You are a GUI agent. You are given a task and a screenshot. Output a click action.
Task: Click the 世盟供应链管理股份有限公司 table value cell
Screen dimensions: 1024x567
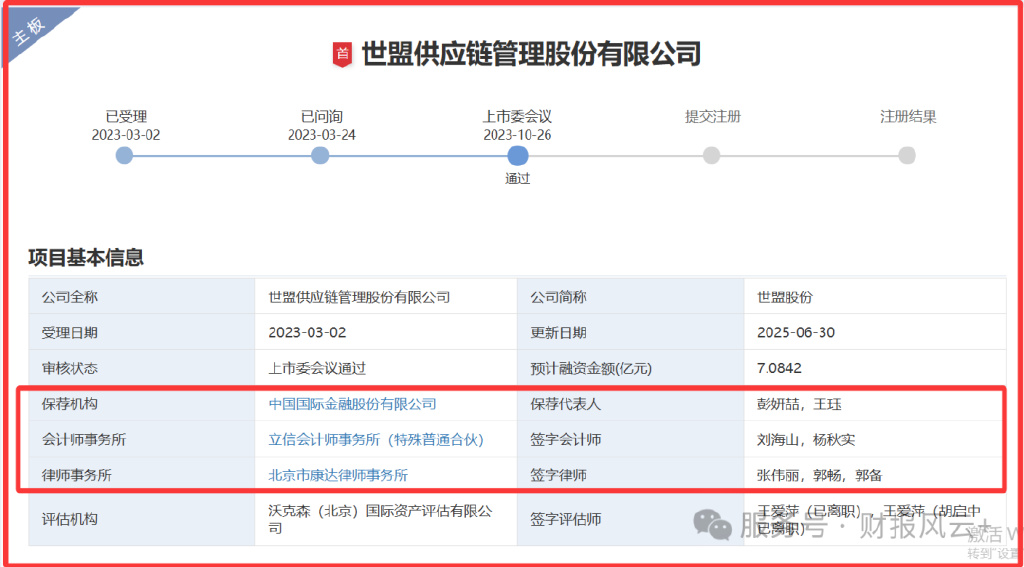(x=386, y=297)
